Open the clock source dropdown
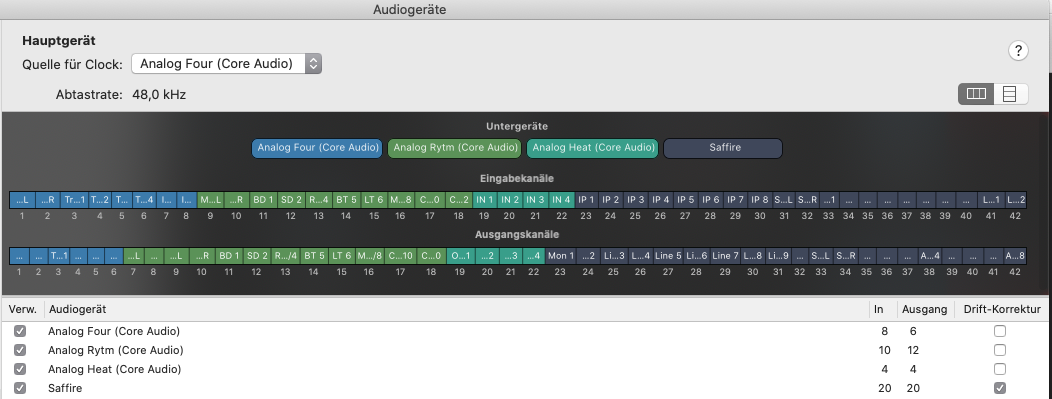 [x=226, y=64]
